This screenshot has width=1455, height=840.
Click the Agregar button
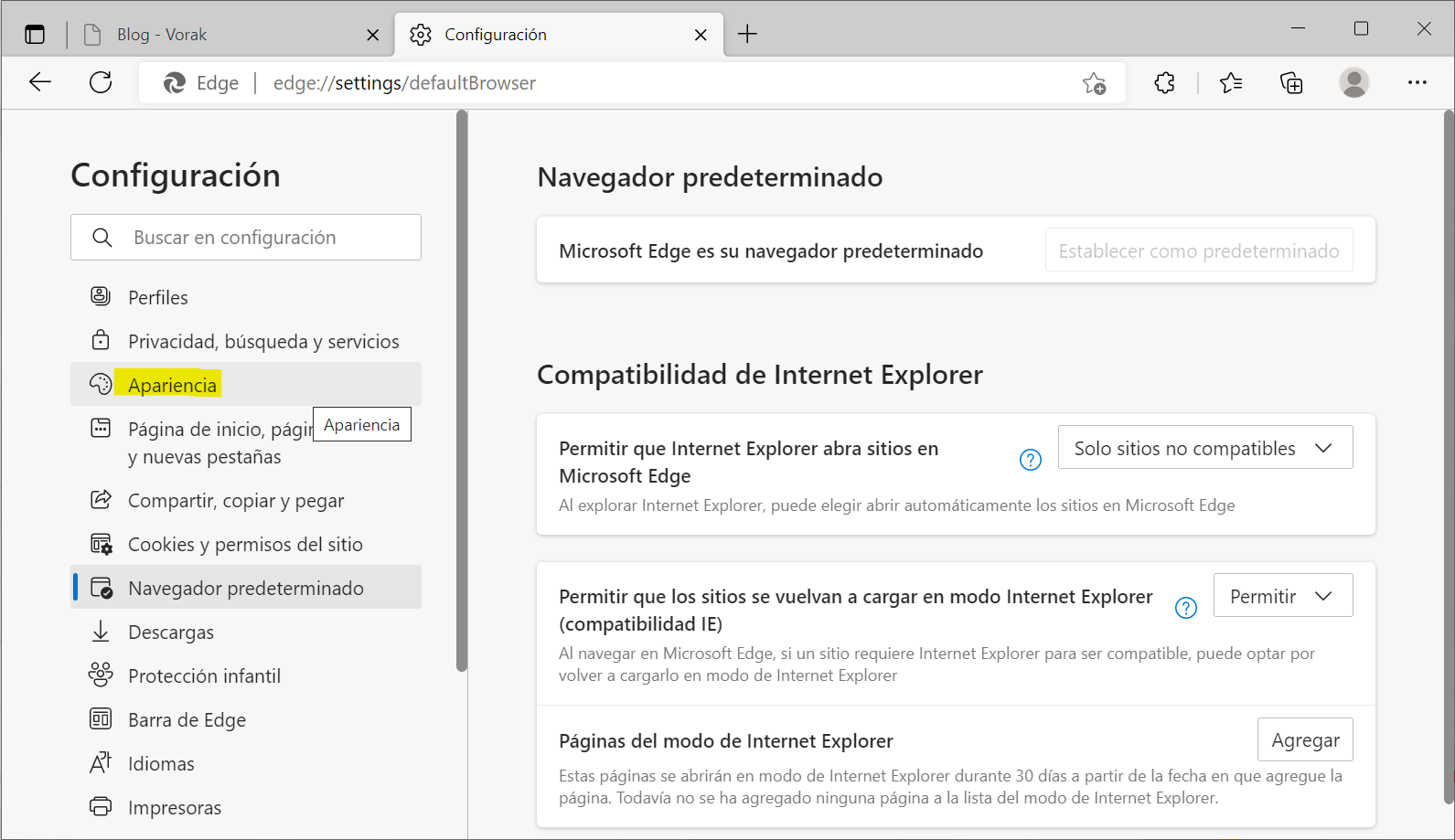(1305, 740)
